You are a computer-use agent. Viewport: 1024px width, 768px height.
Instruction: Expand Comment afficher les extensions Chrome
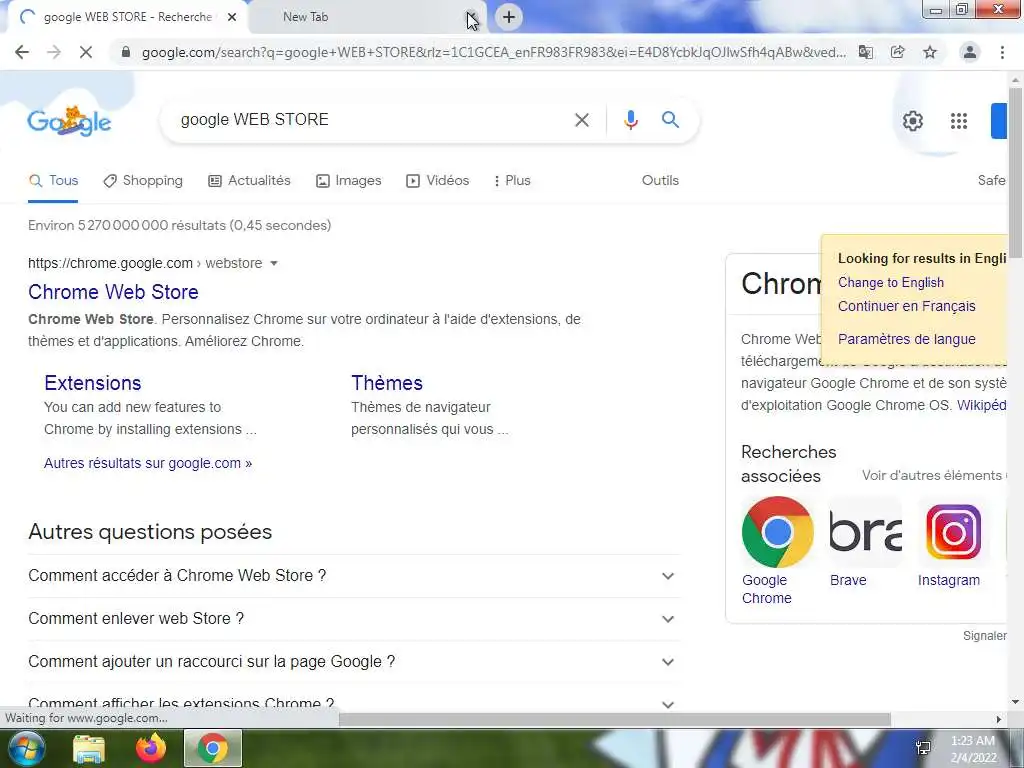click(354, 703)
